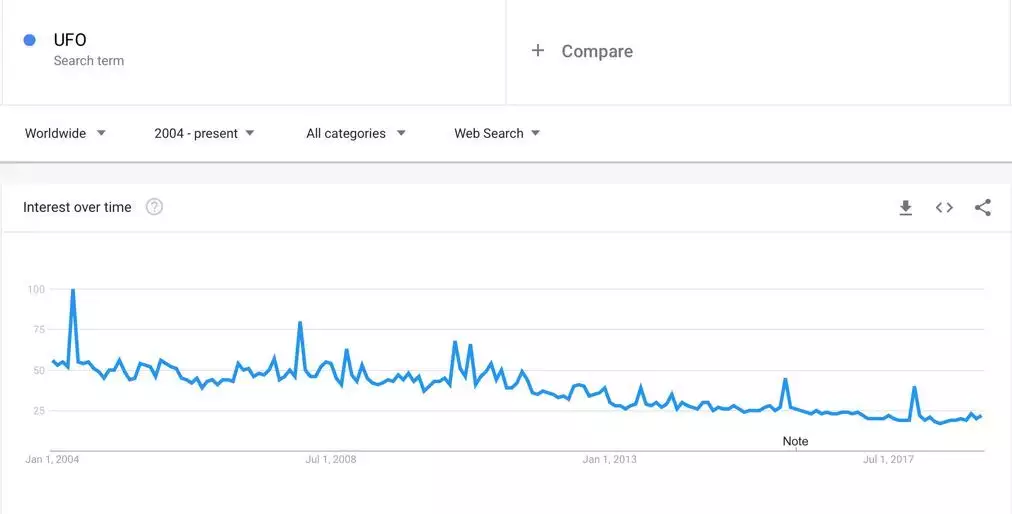Click the Jul 1, 2008 axis label
The image size is (1012, 514).
point(330,460)
